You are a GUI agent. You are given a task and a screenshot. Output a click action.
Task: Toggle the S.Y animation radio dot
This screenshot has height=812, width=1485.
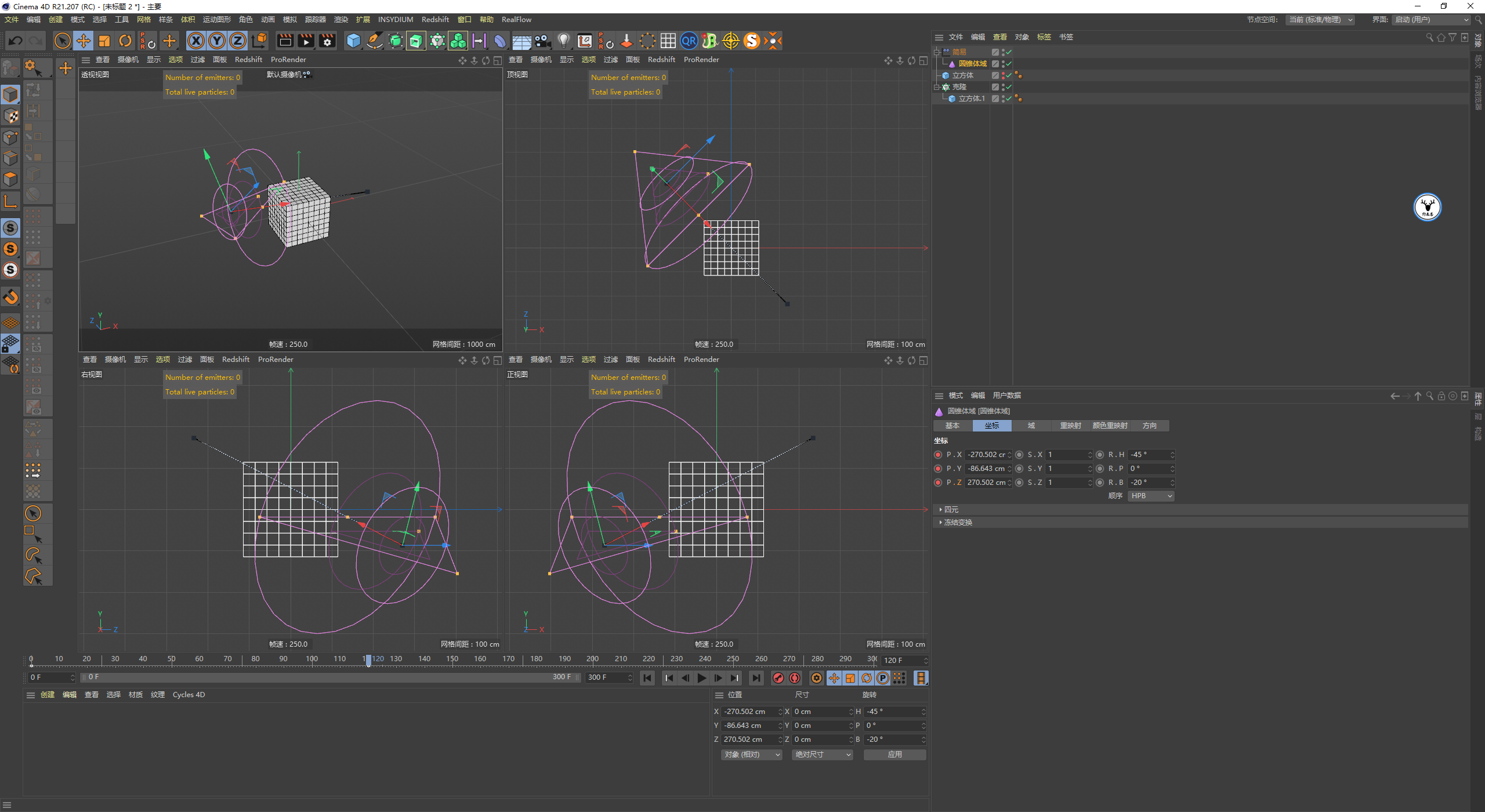pos(1019,469)
